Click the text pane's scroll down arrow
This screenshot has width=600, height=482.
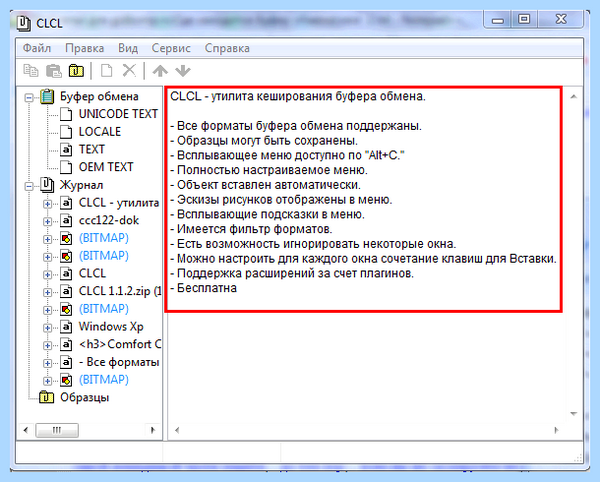[x=574, y=414]
